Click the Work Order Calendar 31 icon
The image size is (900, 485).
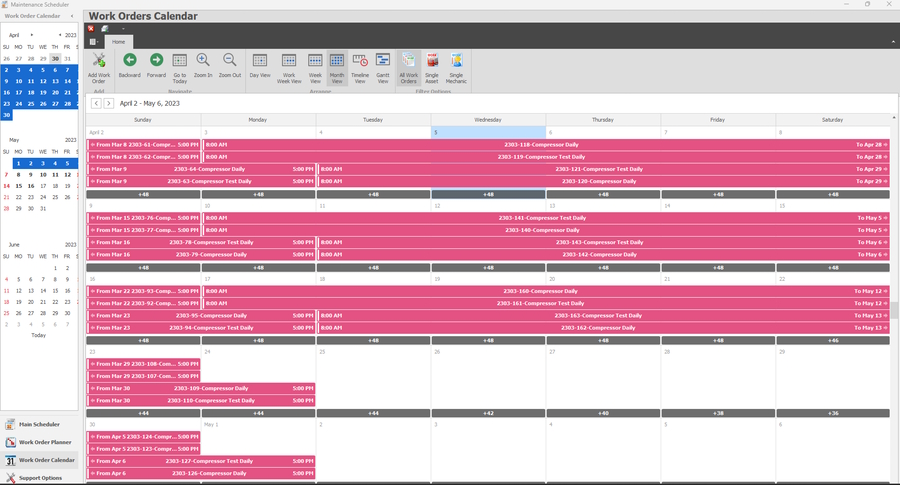point(10,460)
